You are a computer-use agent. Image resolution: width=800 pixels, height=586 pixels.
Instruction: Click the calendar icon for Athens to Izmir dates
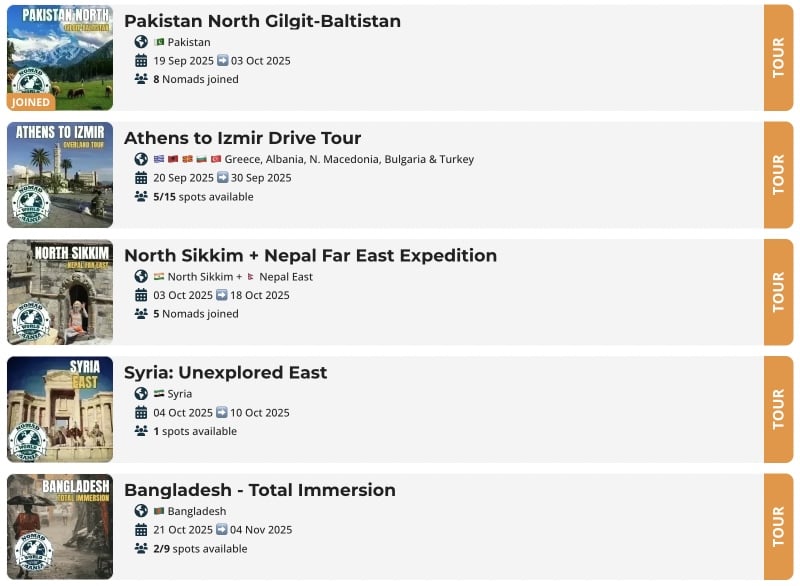point(141,178)
